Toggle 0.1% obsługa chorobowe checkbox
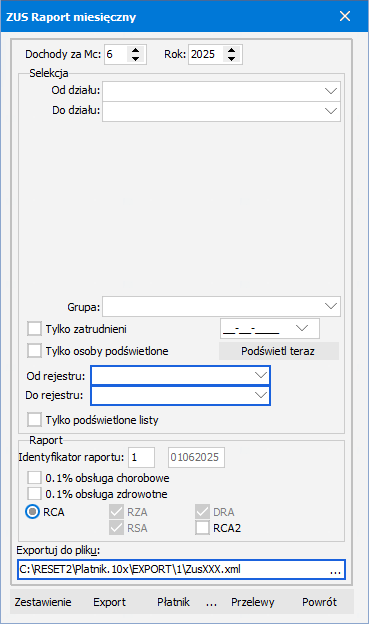The width and height of the screenshot is (369, 624). coord(34,478)
